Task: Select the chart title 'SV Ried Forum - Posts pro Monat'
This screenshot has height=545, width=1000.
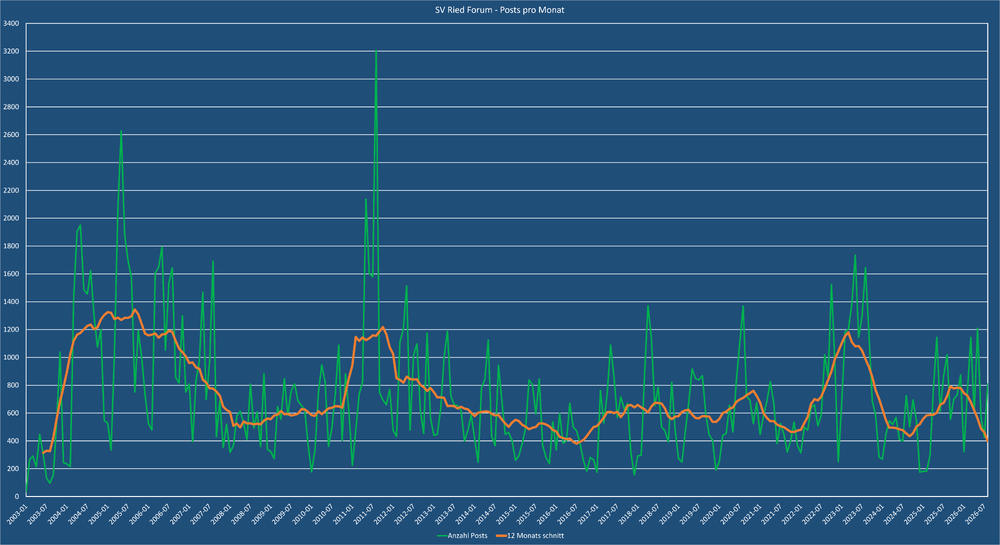Action: pyautogui.click(x=499, y=10)
